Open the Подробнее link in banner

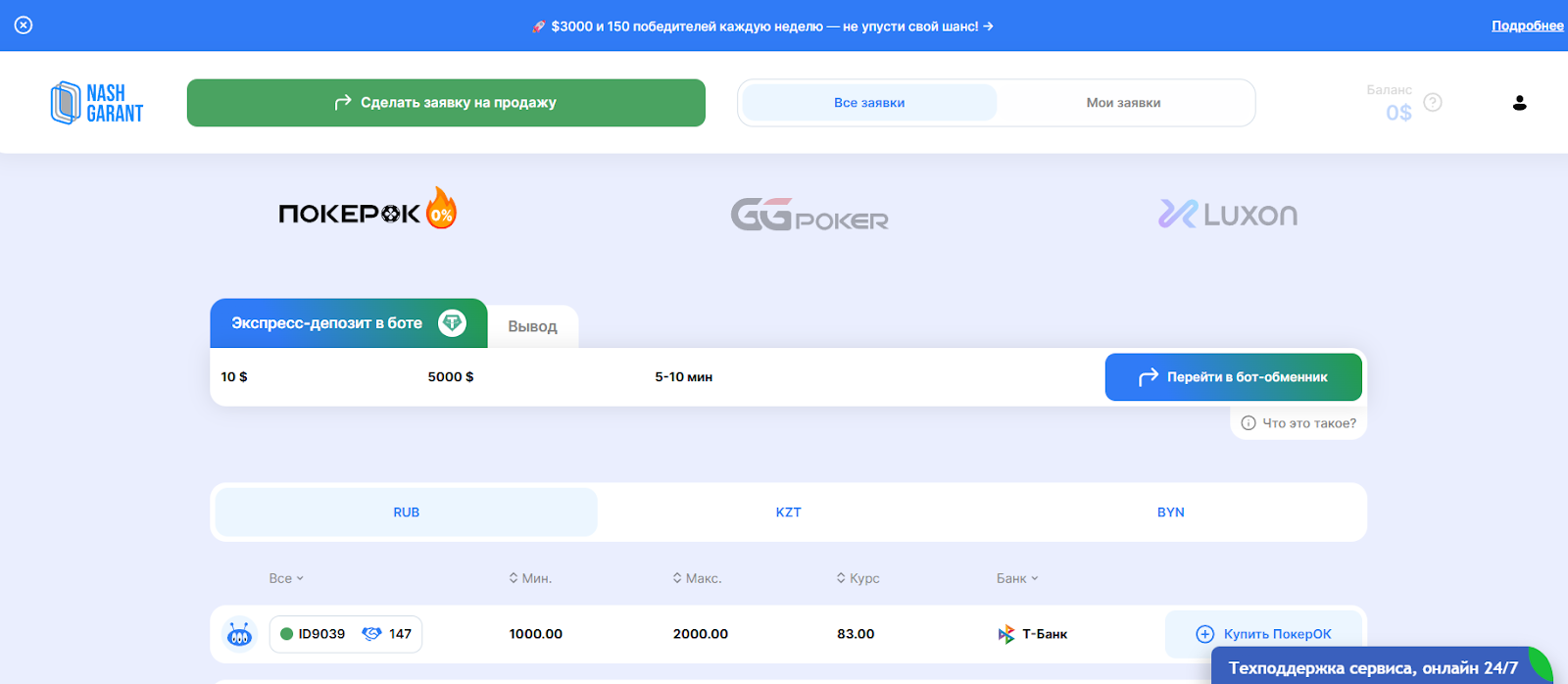pyautogui.click(x=1527, y=25)
